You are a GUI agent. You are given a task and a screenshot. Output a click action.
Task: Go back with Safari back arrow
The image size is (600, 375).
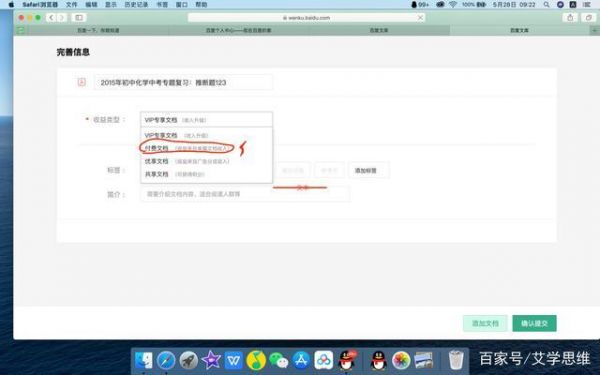(51, 18)
